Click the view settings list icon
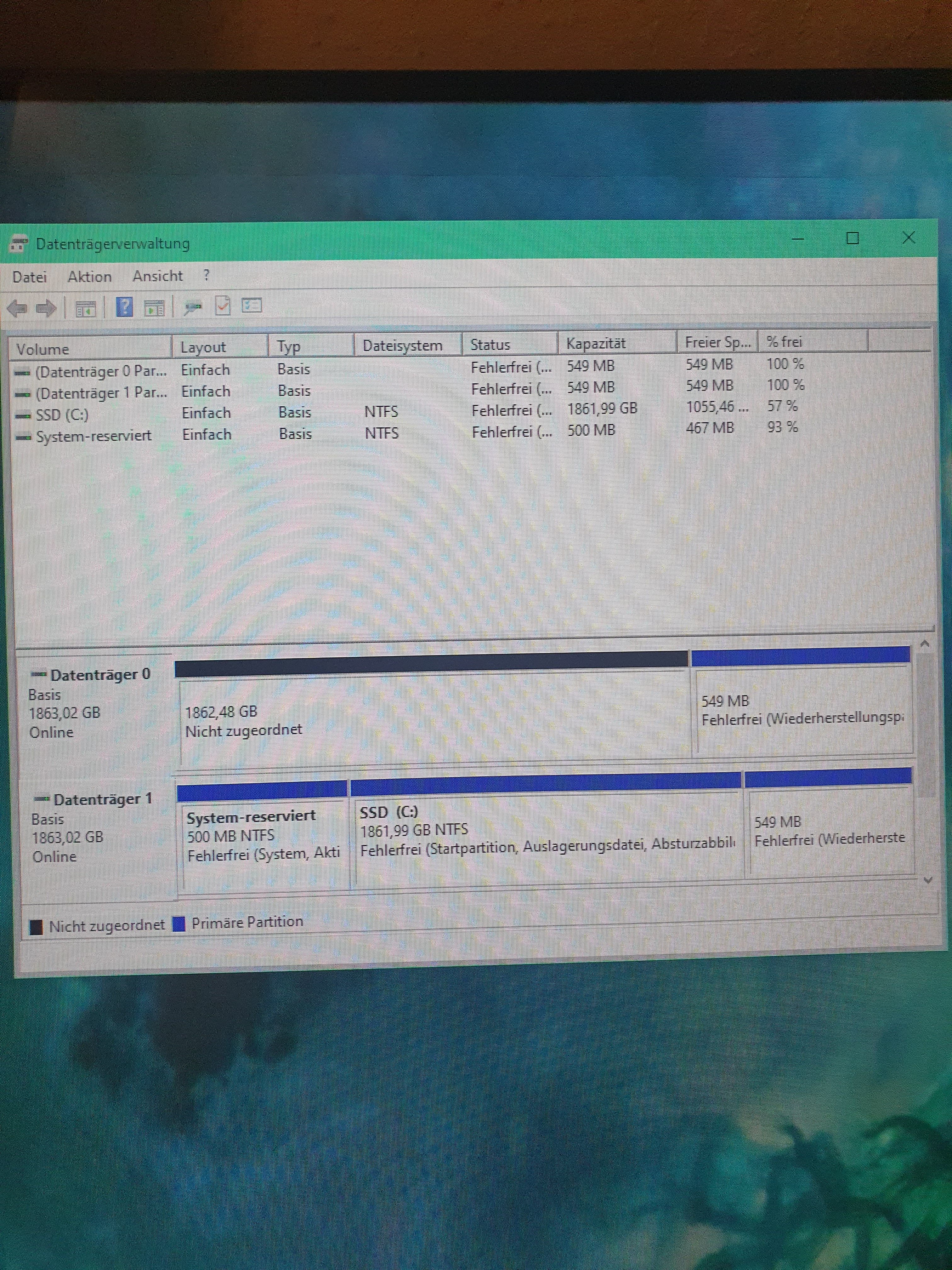 click(251, 306)
